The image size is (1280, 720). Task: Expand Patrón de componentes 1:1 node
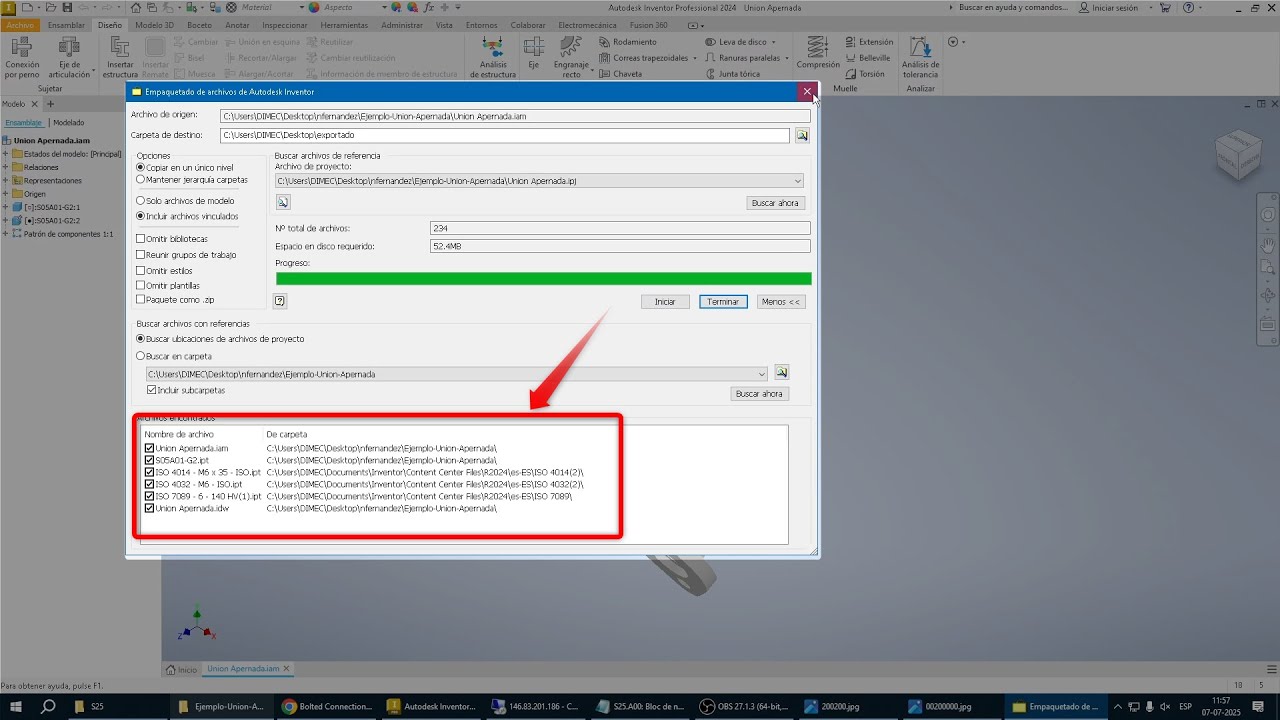5,233
